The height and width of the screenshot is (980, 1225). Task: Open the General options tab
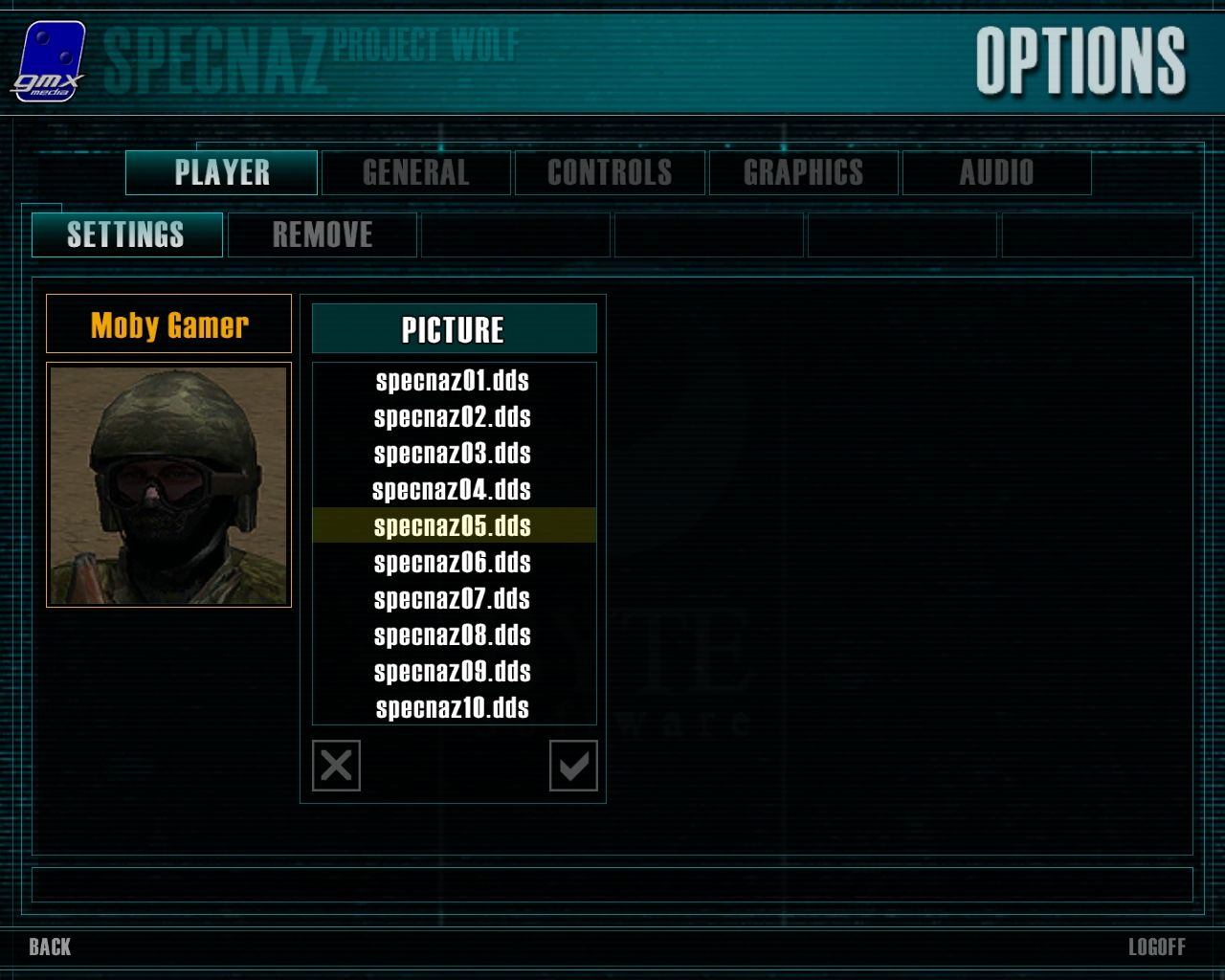(416, 172)
